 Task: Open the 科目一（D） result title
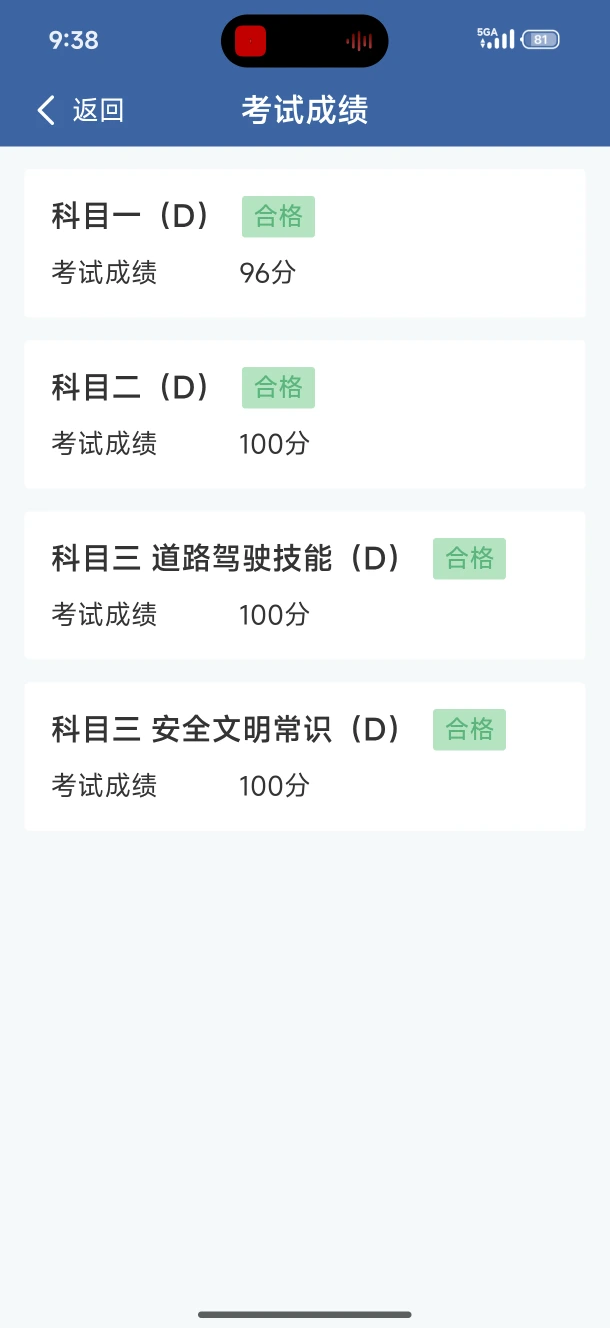(x=131, y=216)
